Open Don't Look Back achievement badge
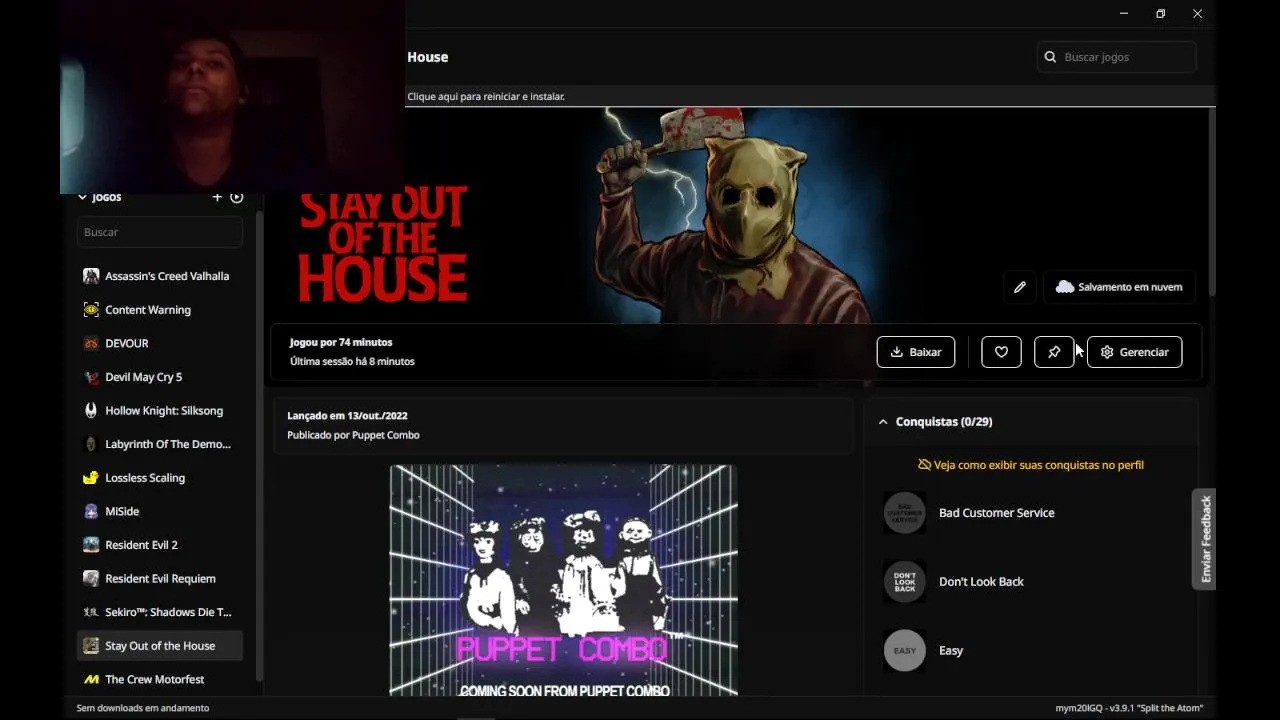This screenshot has height=720, width=1280. (x=905, y=582)
